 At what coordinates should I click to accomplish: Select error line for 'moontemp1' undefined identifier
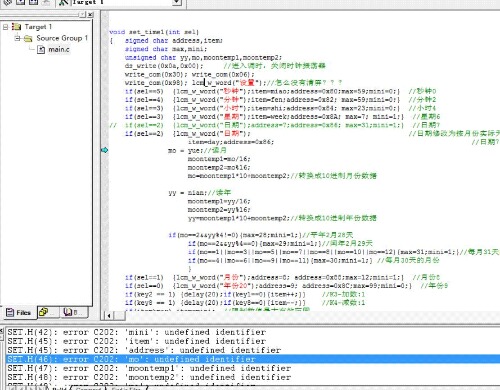(x=149, y=368)
